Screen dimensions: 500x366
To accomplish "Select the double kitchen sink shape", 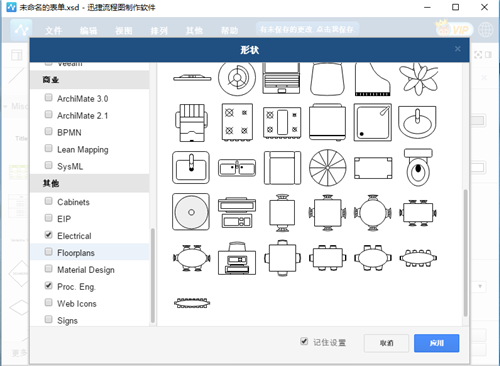I will [237, 168].
